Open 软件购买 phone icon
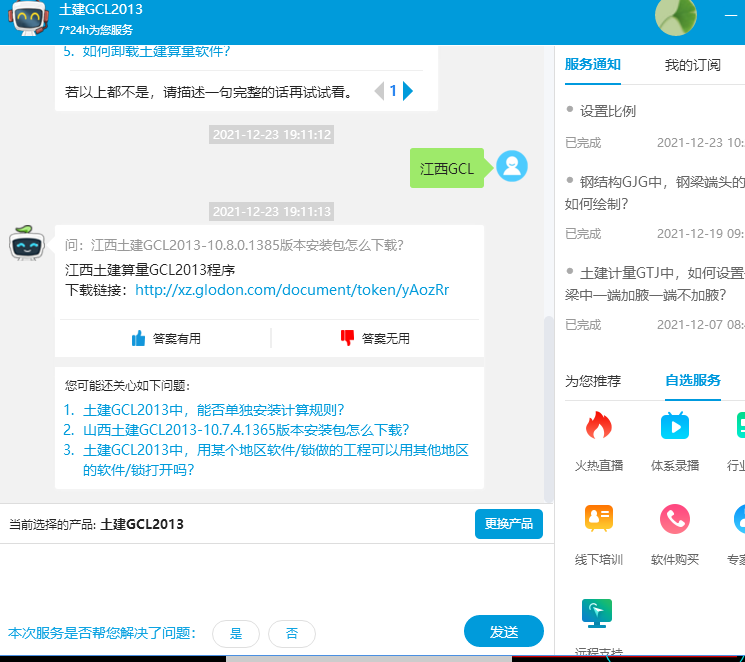Image resolution: width=745 pixels, height=662 pixels. 675,518
